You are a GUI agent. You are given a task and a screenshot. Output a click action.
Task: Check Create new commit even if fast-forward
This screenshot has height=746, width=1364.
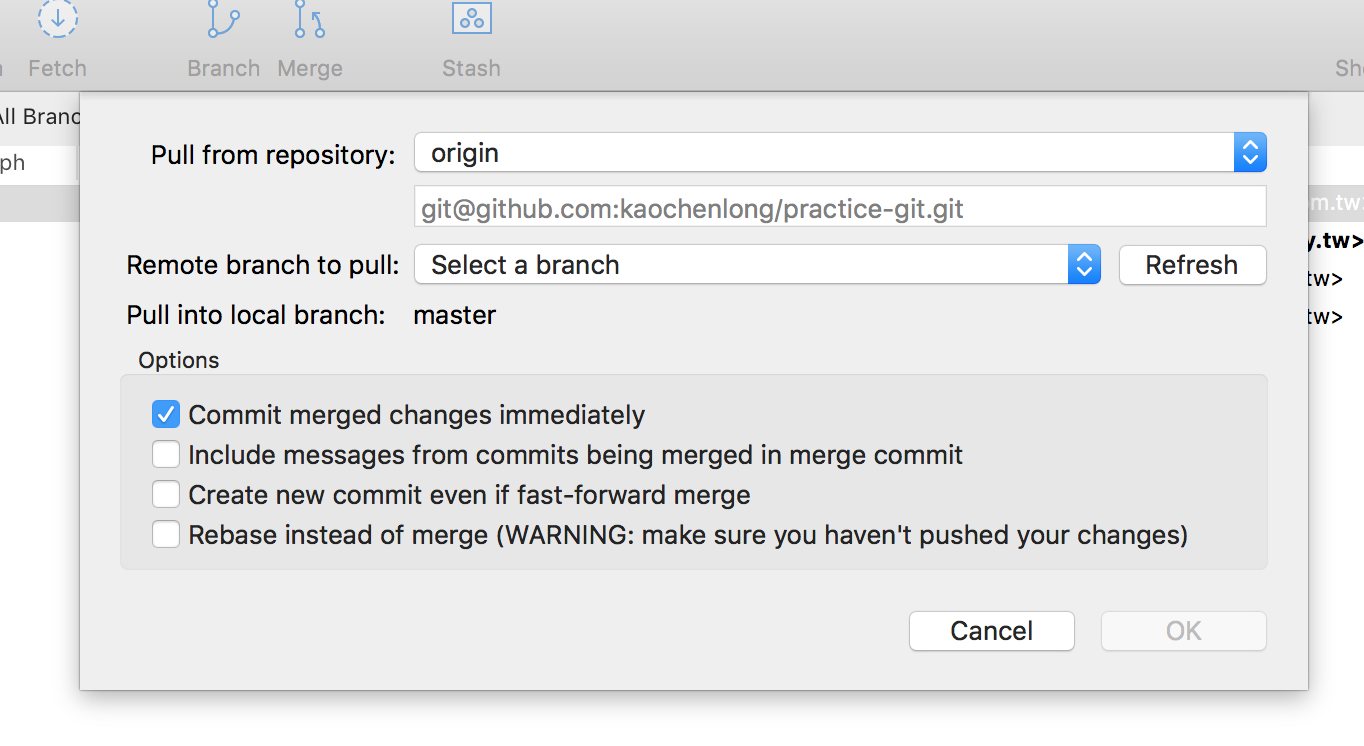166,495
